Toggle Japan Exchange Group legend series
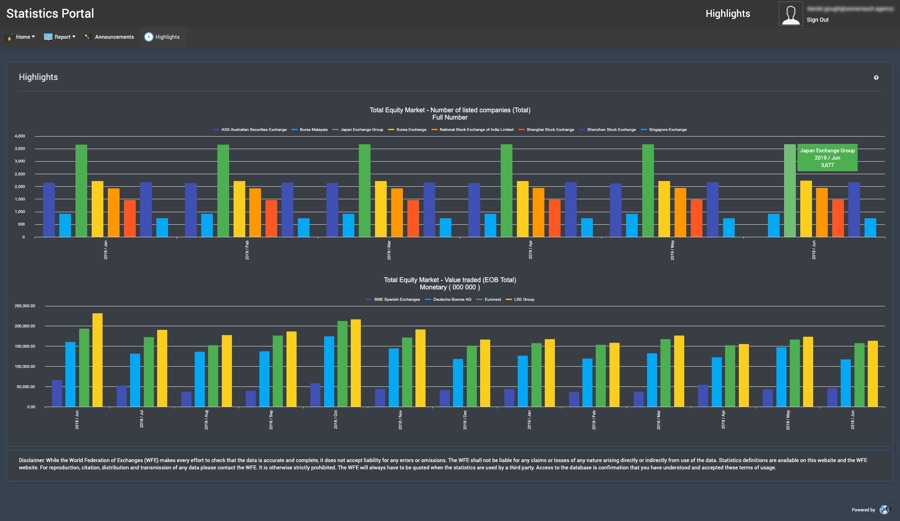Image resolution: width=900 pixels, height=521 pixels. [x=360, y=129]
